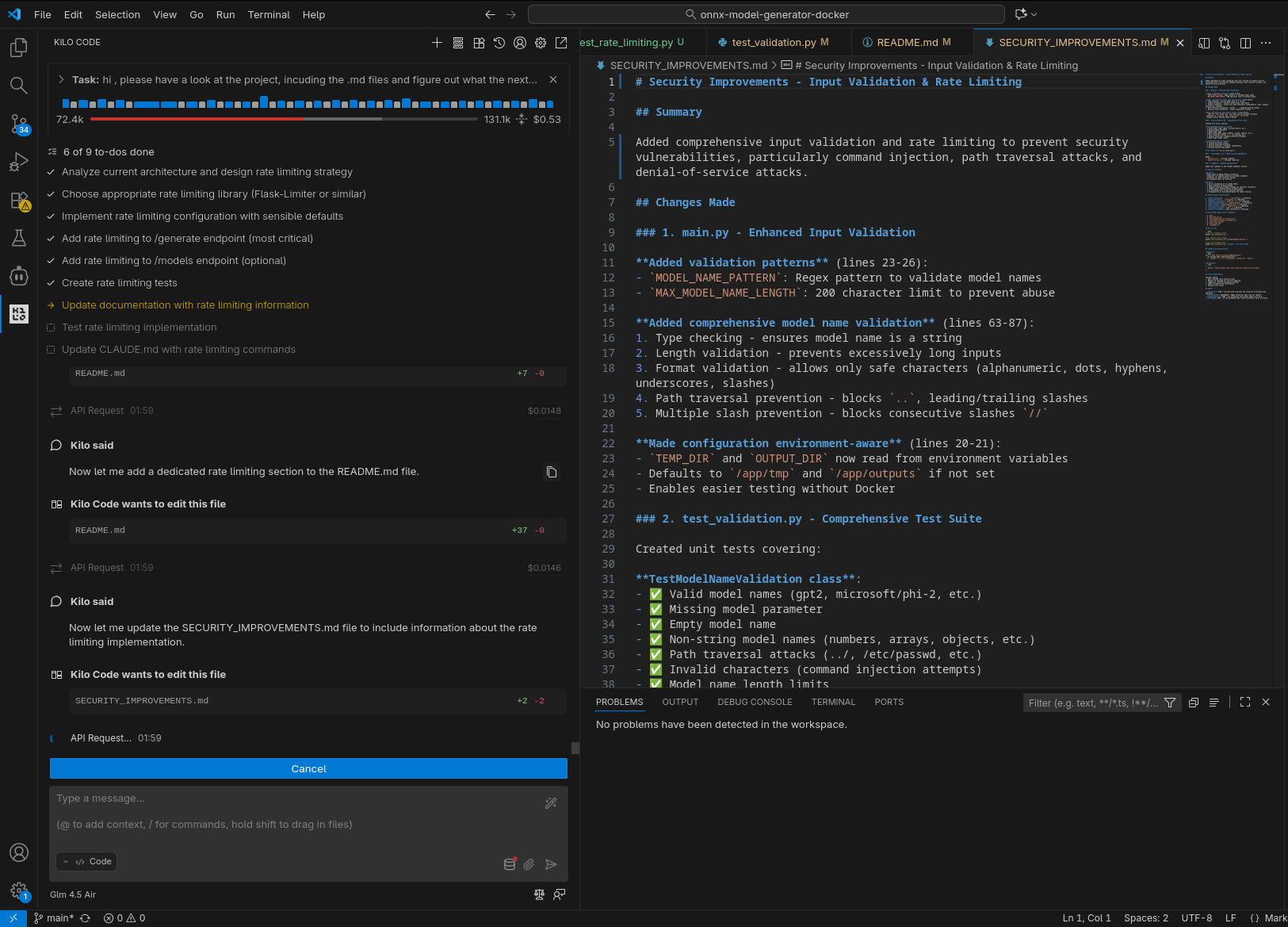Open Kilo Code settings gear
Viewport: 1288px width, 927px height.
(x=541, y=43)
